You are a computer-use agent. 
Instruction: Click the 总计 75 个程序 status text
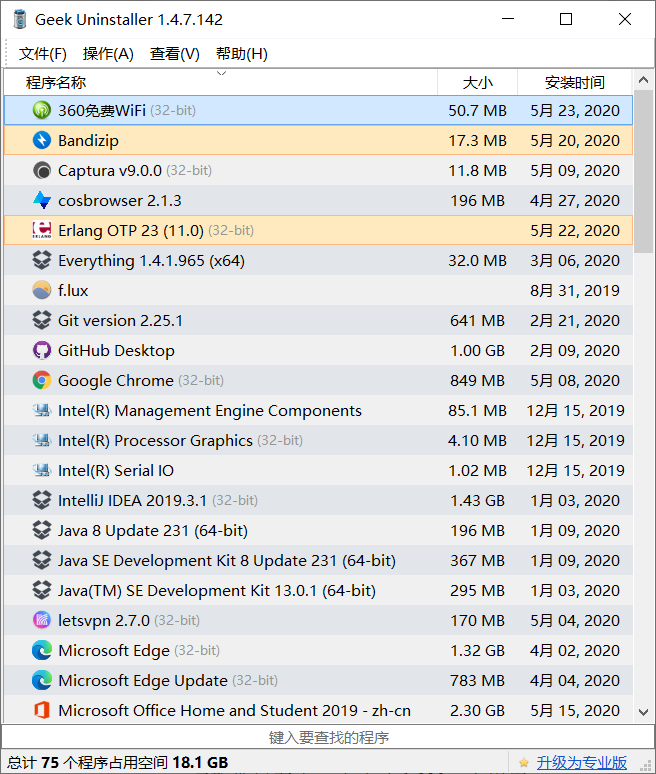point(117,763)
